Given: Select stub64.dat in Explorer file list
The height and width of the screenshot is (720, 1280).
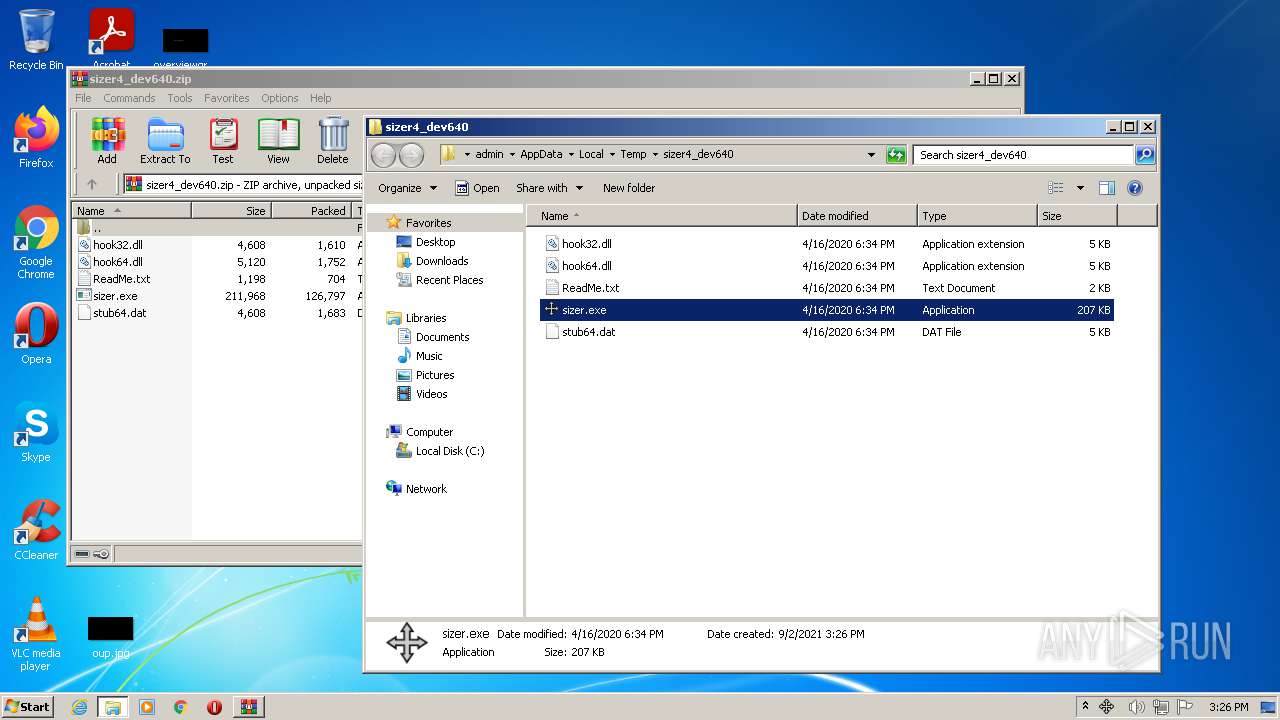Looking at the screenshot, I should point(588,332).
